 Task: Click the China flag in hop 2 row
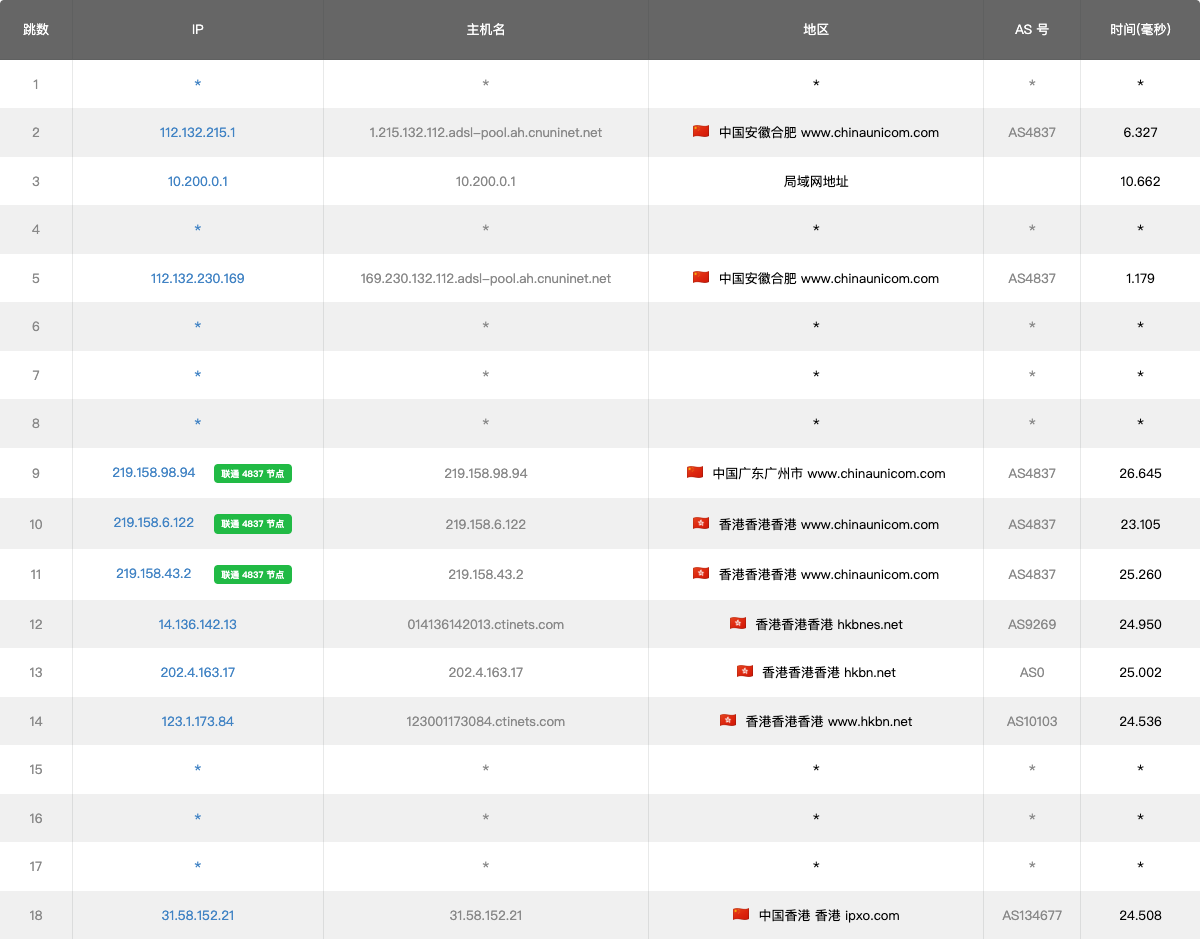coord(701,132)
